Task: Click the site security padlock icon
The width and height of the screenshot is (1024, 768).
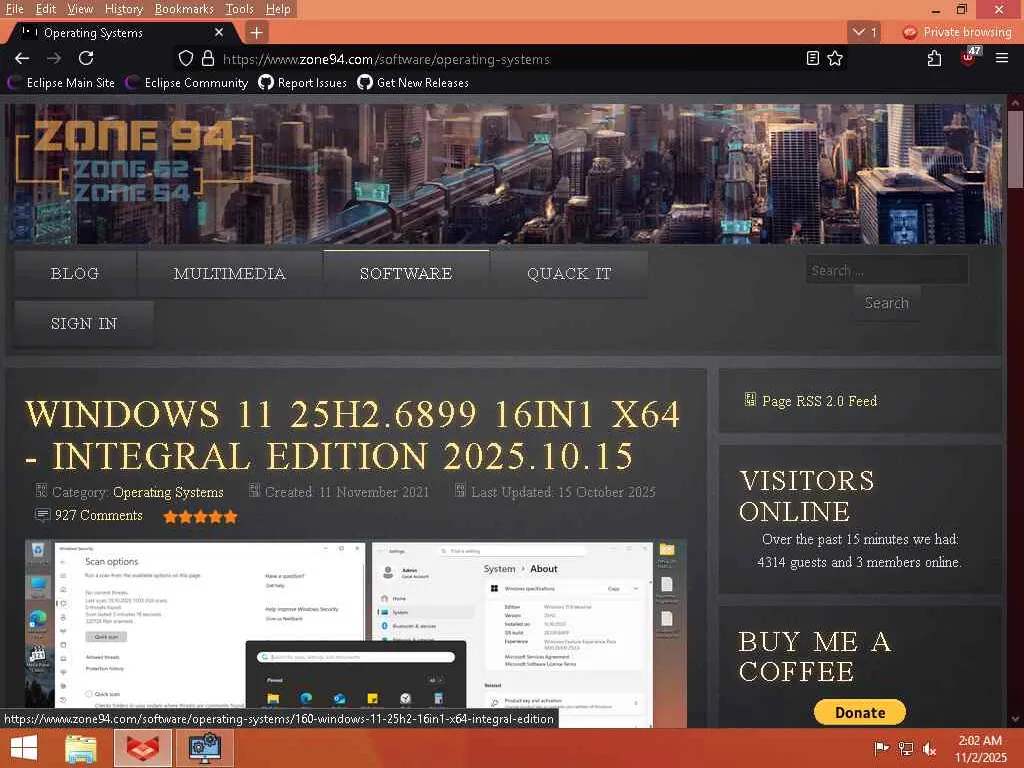Action: click(x=208, y=59)
